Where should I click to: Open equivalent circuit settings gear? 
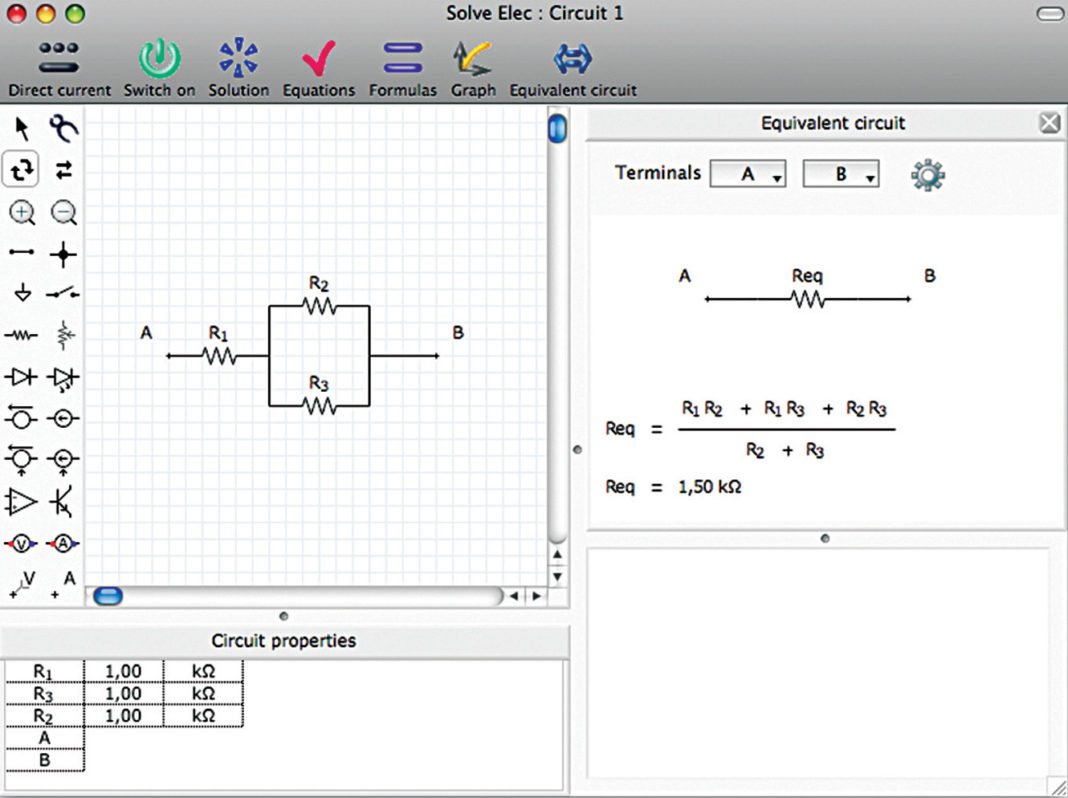coord(927,173)
